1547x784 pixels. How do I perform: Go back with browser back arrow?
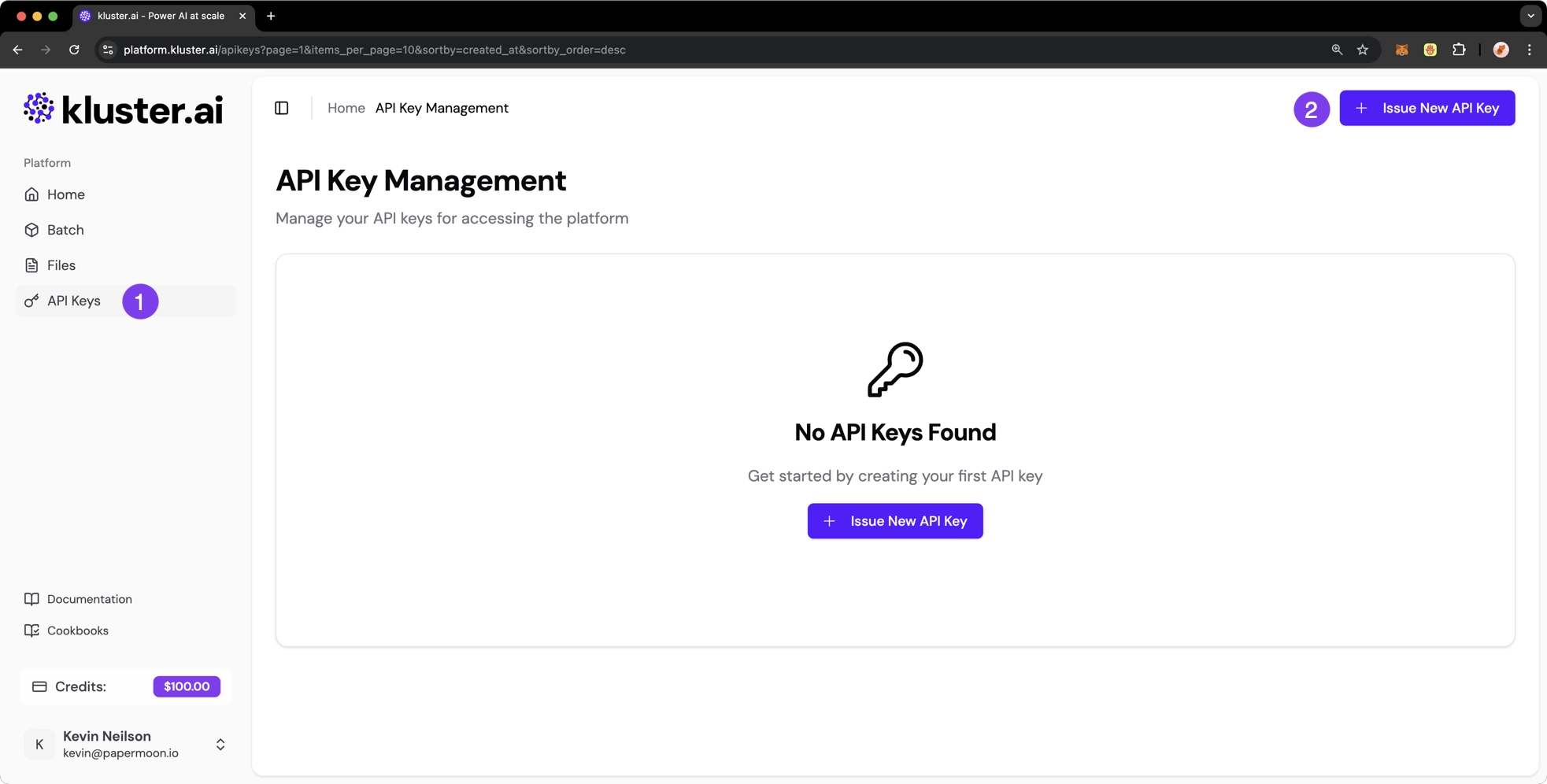click(x=17, y=50)
